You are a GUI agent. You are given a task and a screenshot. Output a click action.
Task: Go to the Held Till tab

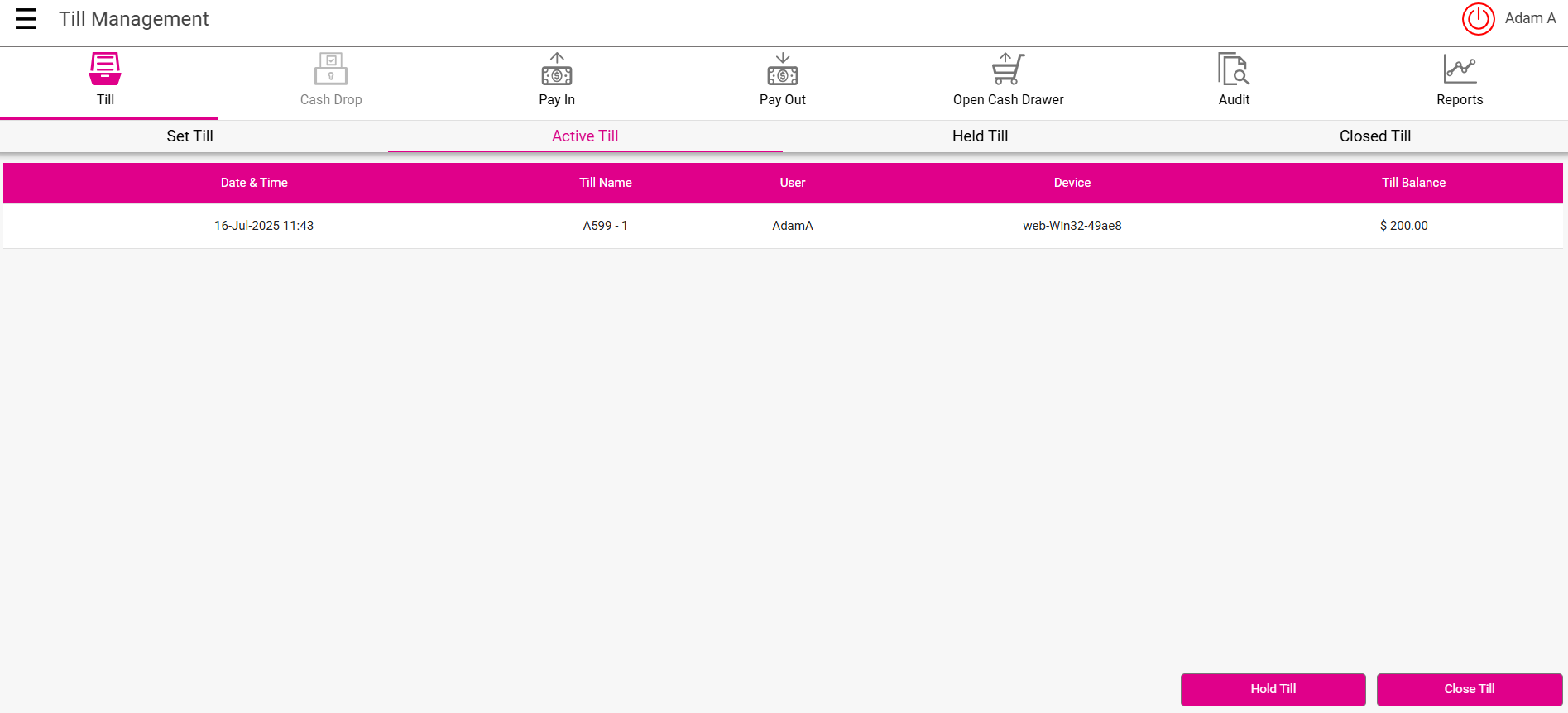[980, 136]
